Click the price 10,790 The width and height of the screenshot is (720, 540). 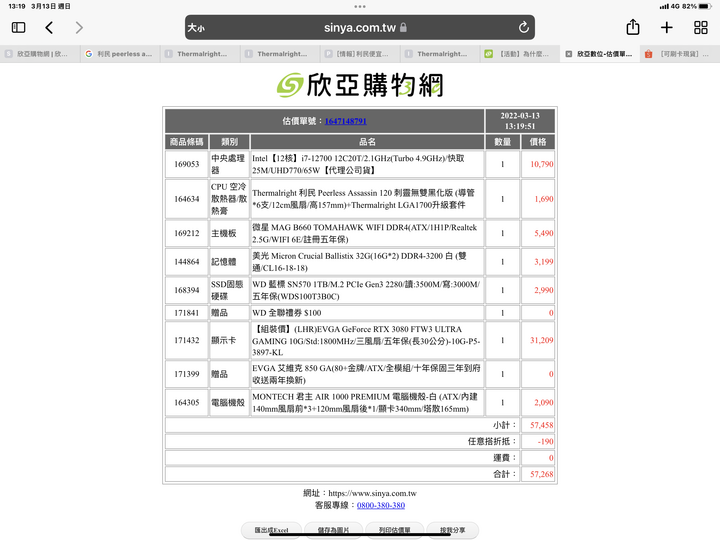[x=542, y=164]
